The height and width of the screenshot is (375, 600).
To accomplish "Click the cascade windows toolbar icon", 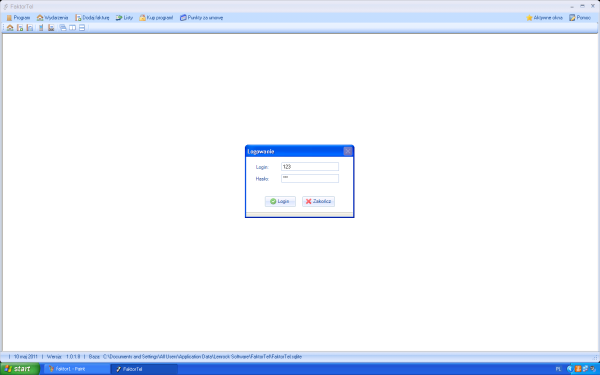I will point(63,28).
